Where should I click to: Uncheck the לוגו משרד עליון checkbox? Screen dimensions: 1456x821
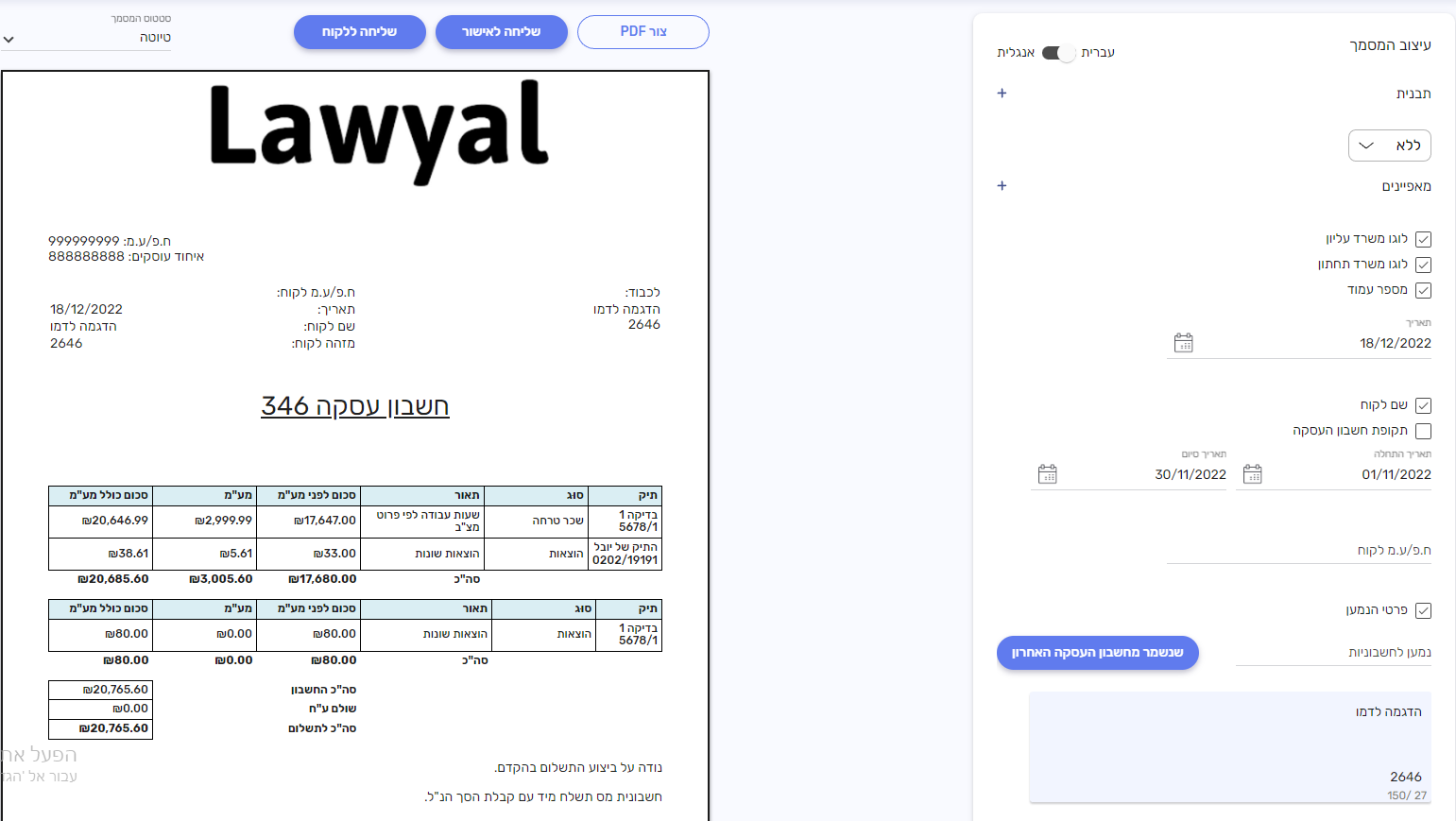[1423, 239]
